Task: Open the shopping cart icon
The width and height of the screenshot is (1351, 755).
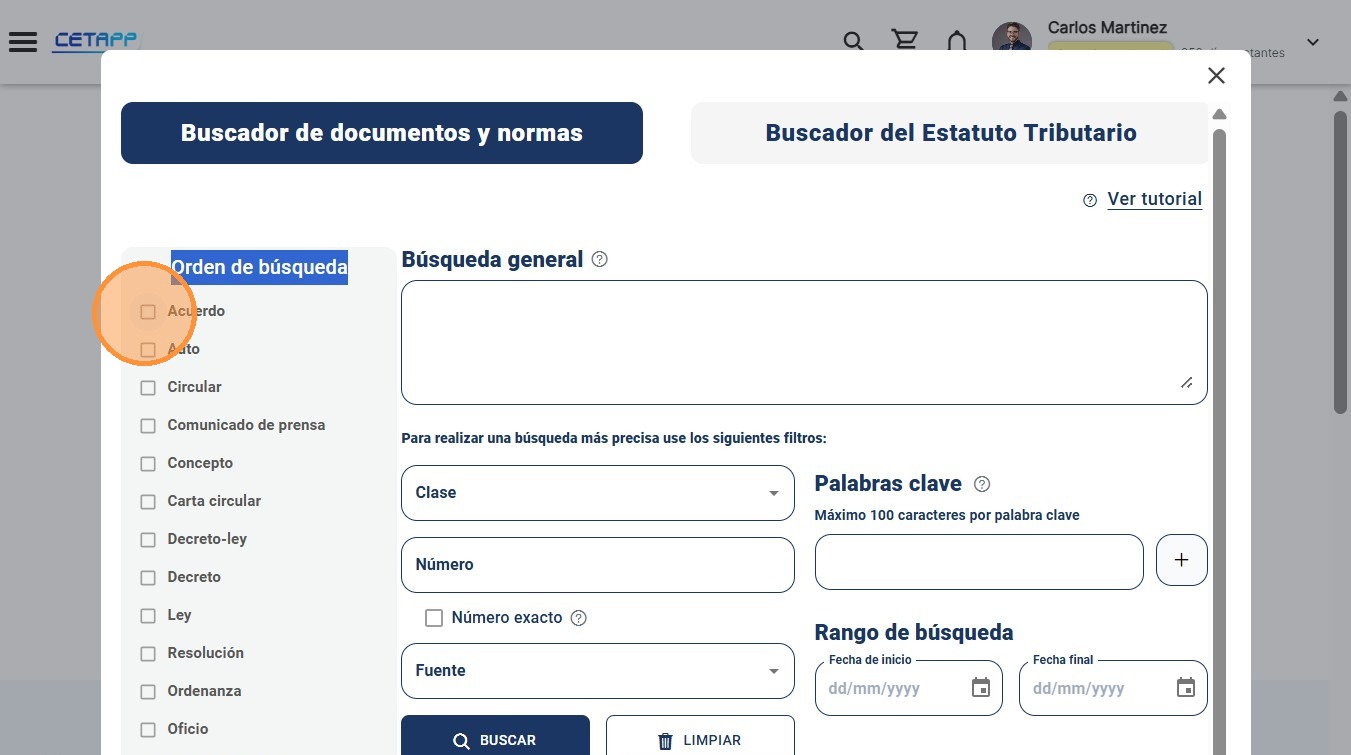Action: click(x=905, y=41)
